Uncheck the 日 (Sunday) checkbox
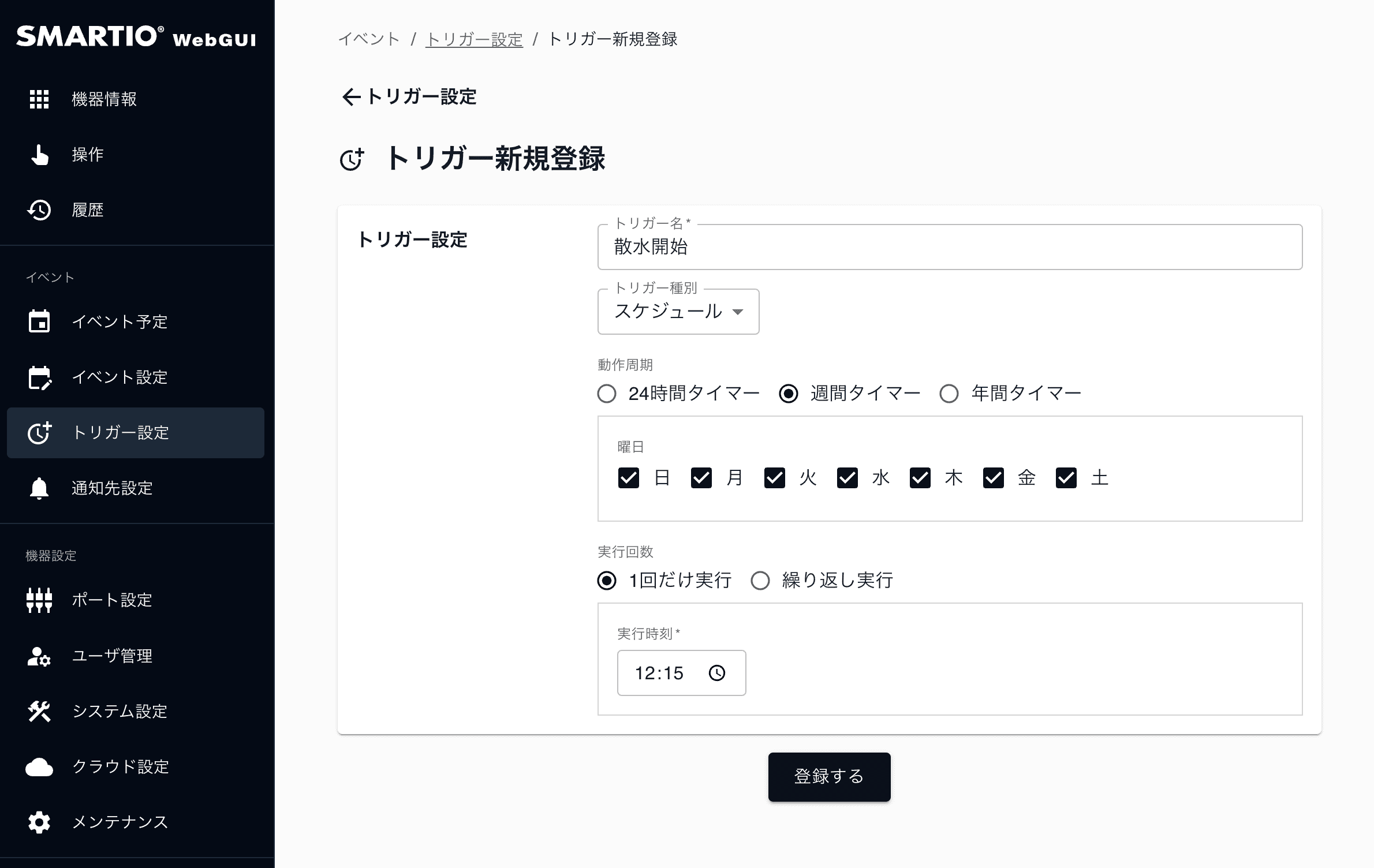1374x868 pixels. [x=629, y=478]
